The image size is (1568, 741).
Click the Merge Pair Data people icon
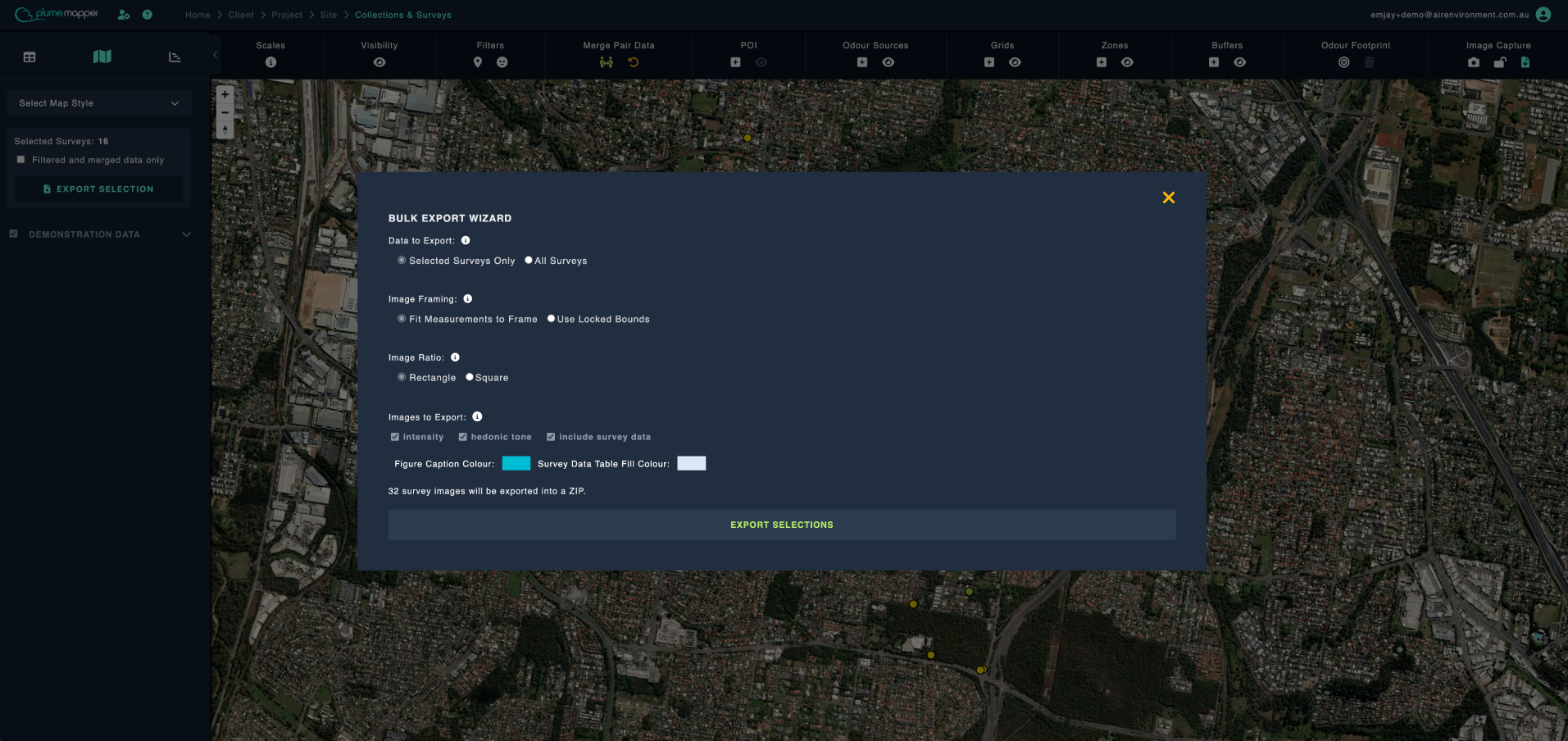[607, 62]
